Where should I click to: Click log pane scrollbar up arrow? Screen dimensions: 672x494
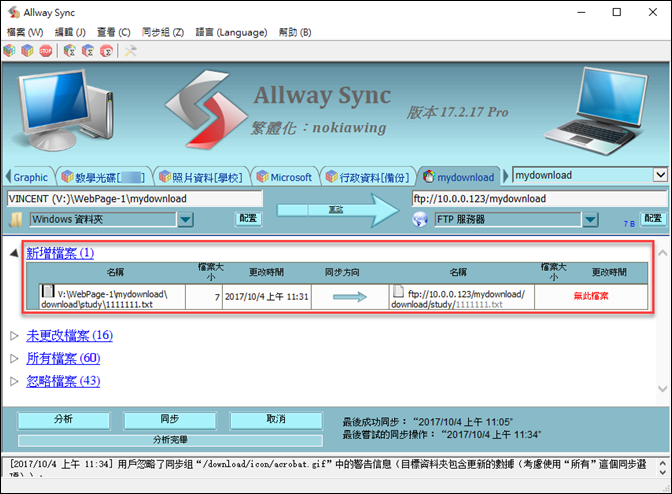663,464
